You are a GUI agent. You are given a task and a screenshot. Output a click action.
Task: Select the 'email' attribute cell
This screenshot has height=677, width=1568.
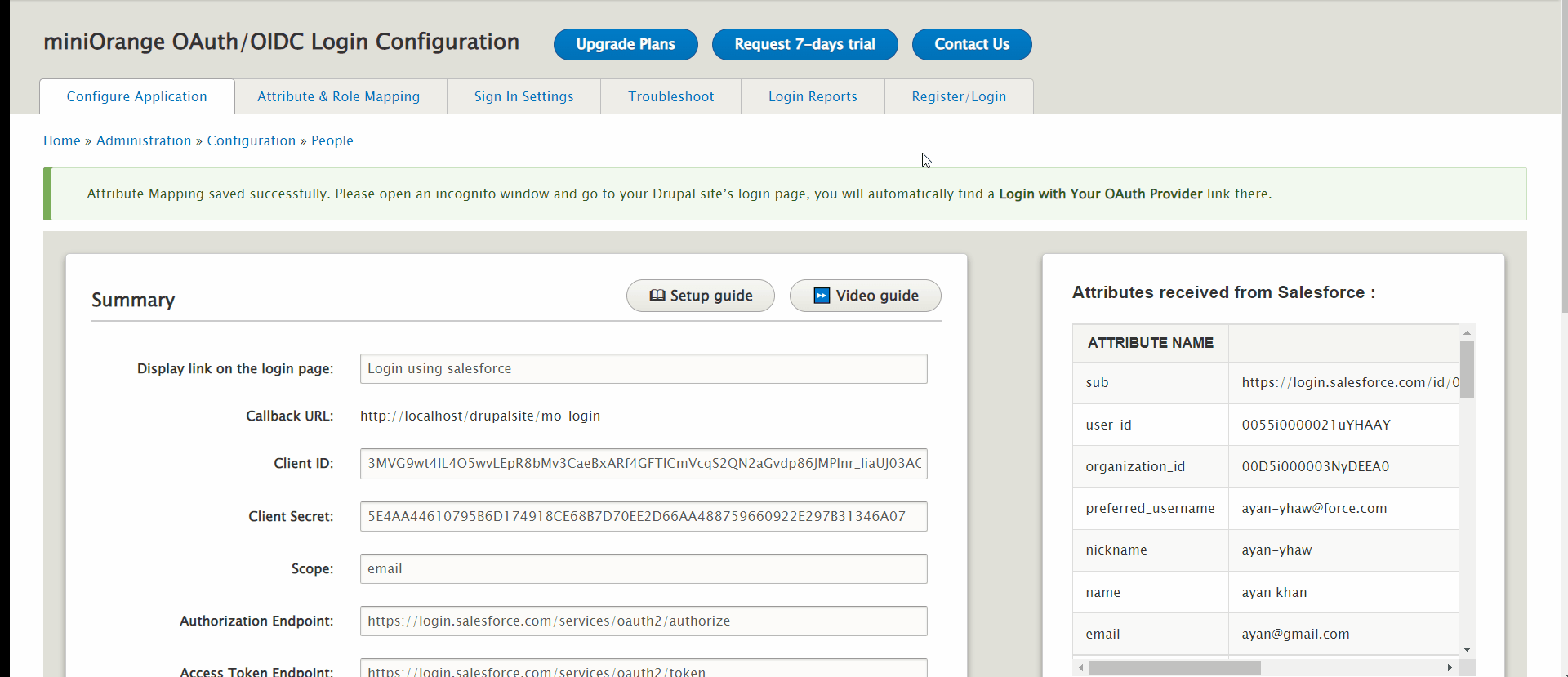coord(1151,634)
